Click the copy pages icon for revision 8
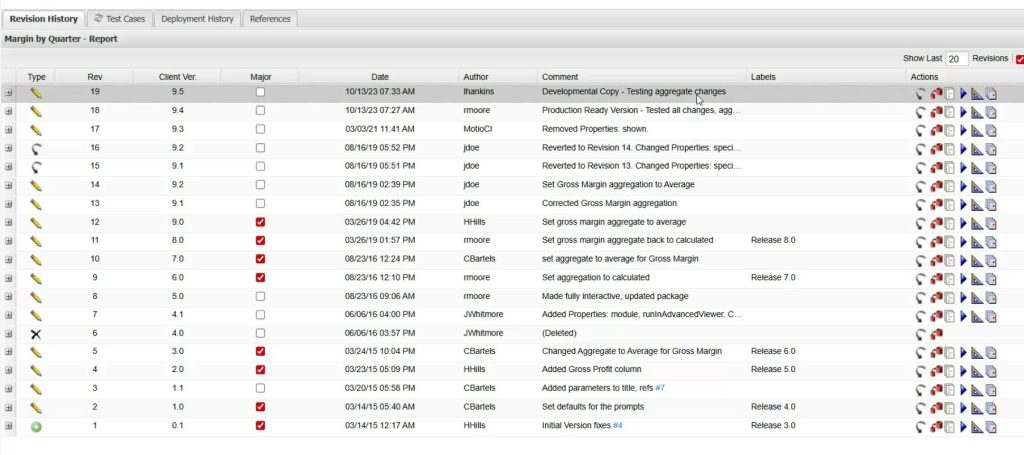The width and height of the screenshot is (1024, 455). click(x=991, y=298)
